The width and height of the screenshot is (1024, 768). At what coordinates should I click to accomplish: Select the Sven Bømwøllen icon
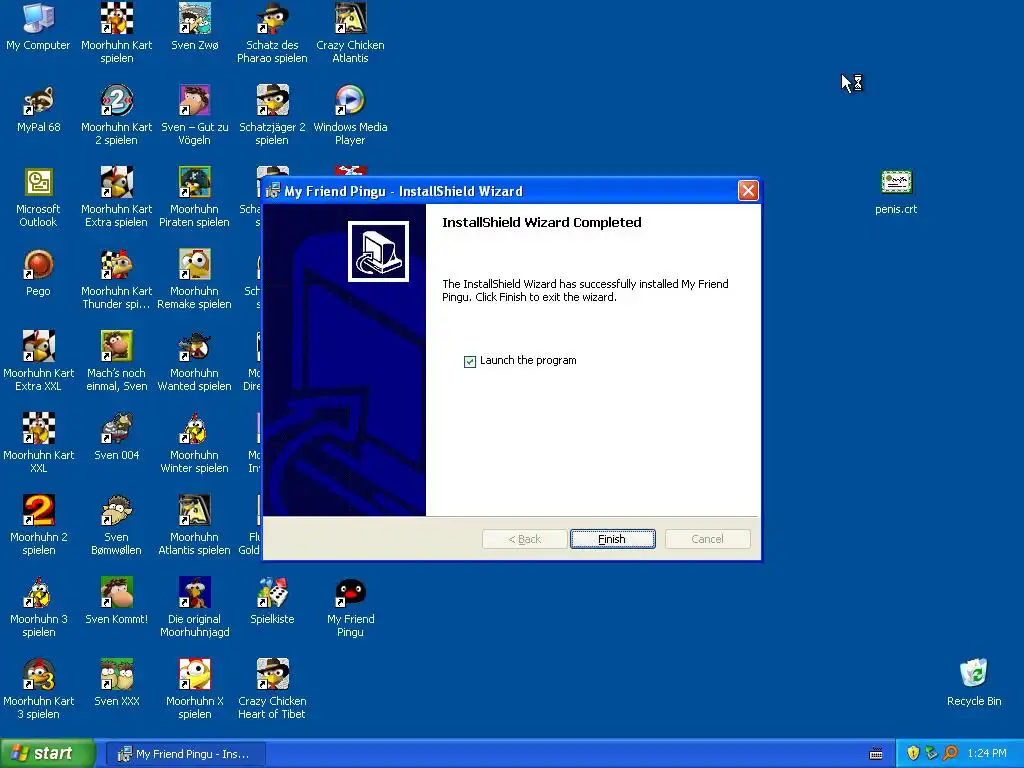pos(116,524)
